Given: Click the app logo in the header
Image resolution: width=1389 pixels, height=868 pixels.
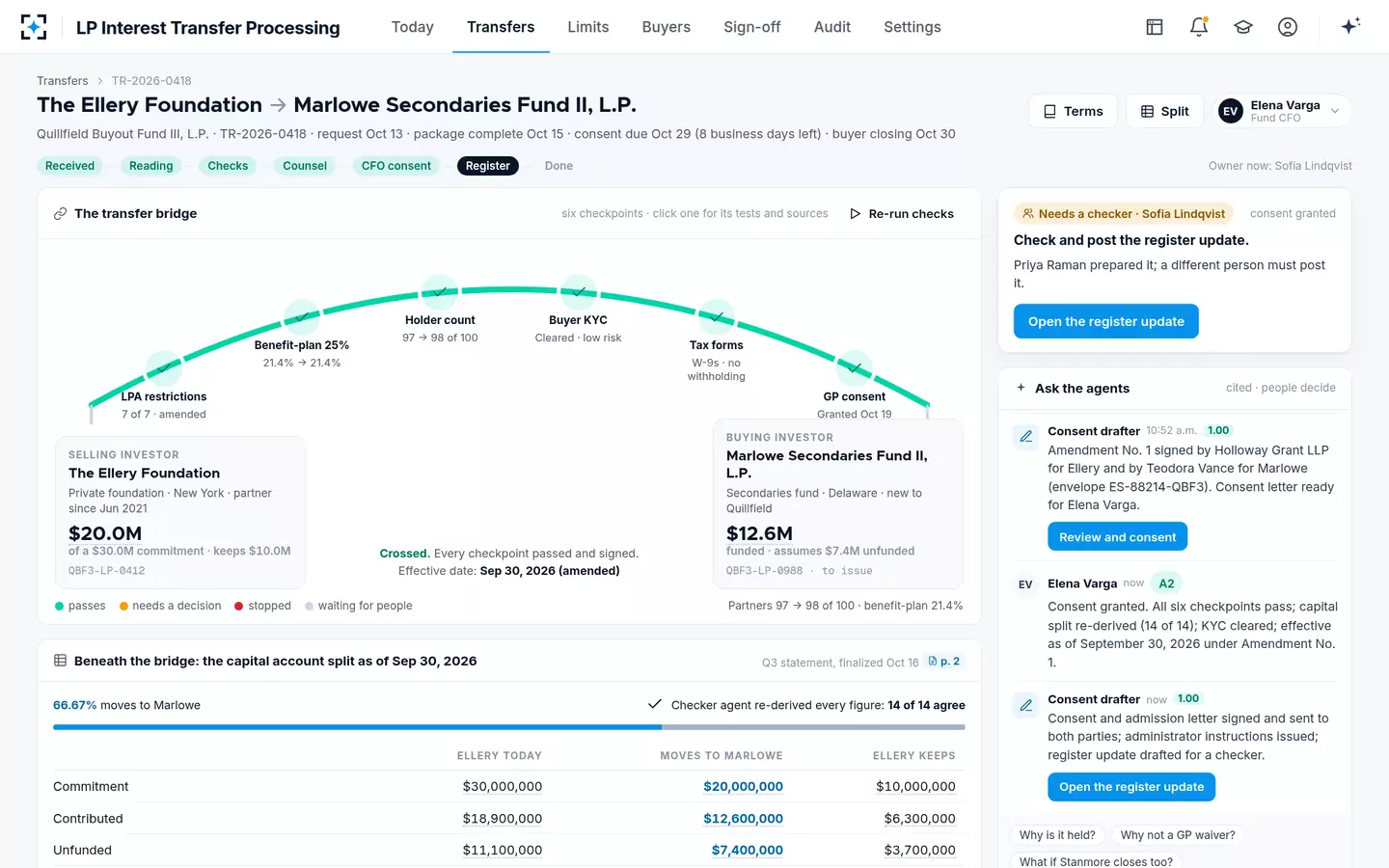Looking at the screenshot, I should point(34,27).
